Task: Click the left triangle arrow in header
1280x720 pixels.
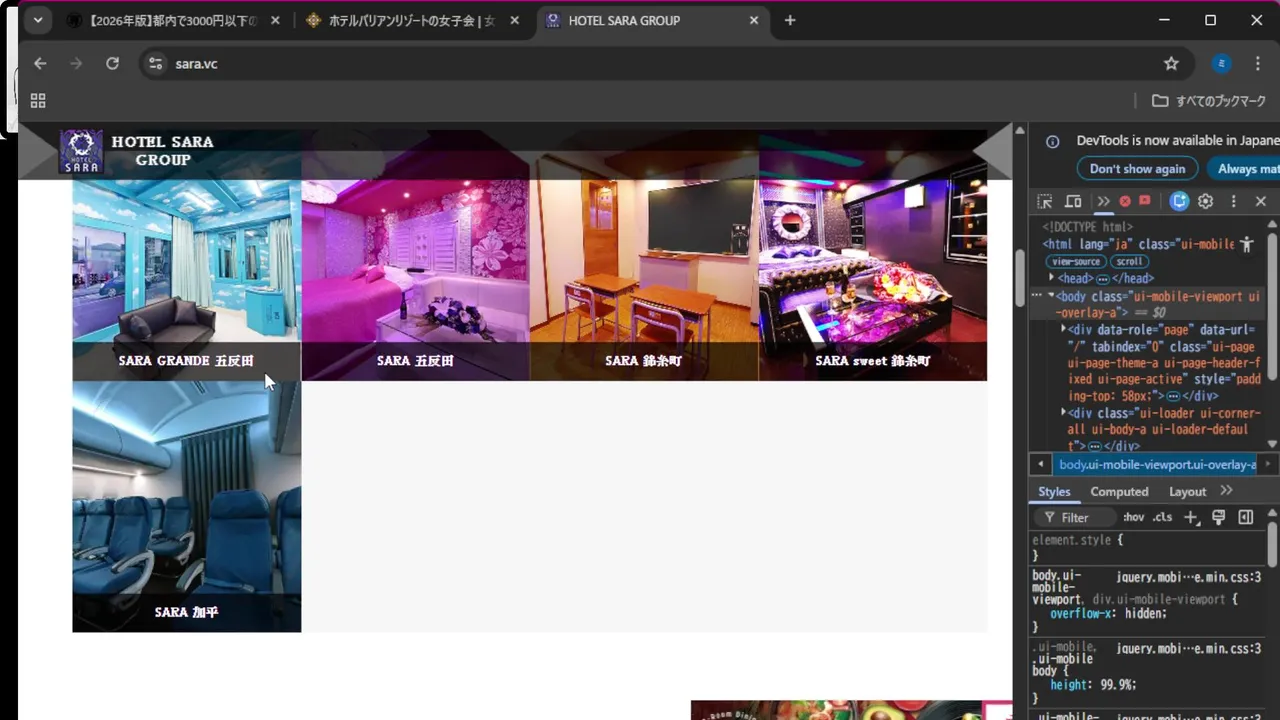Action: pyautogui.click(x=38, y=152)
